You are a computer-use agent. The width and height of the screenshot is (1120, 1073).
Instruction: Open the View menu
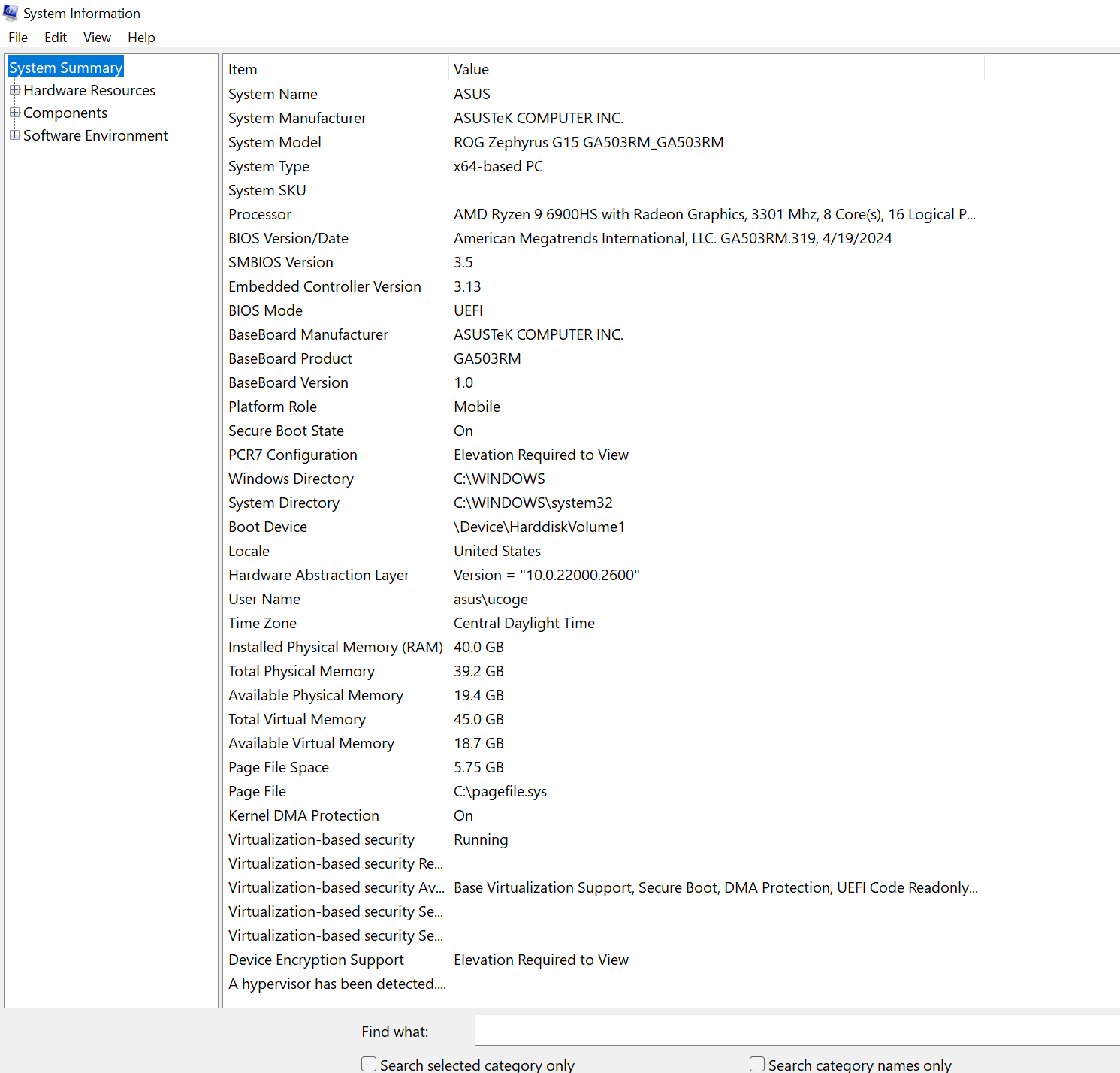97,38
